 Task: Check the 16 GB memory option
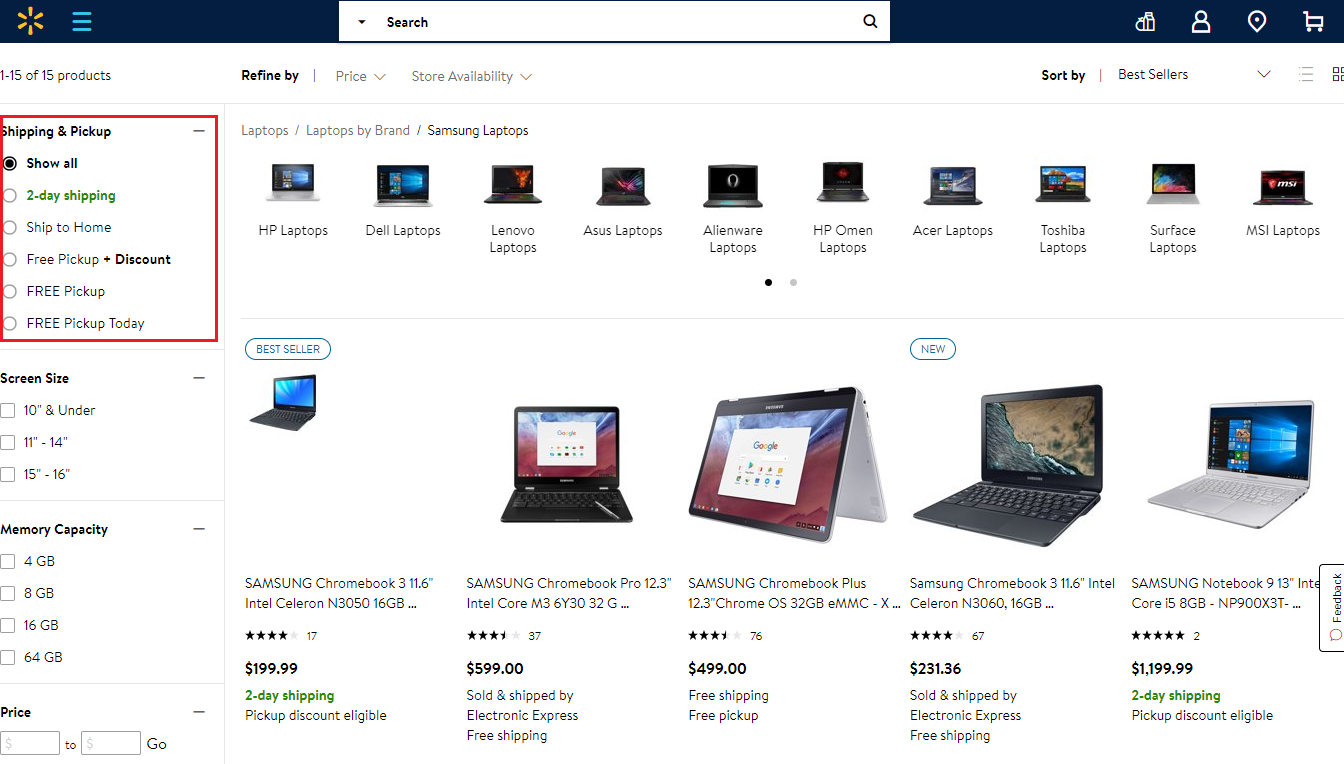8,625
